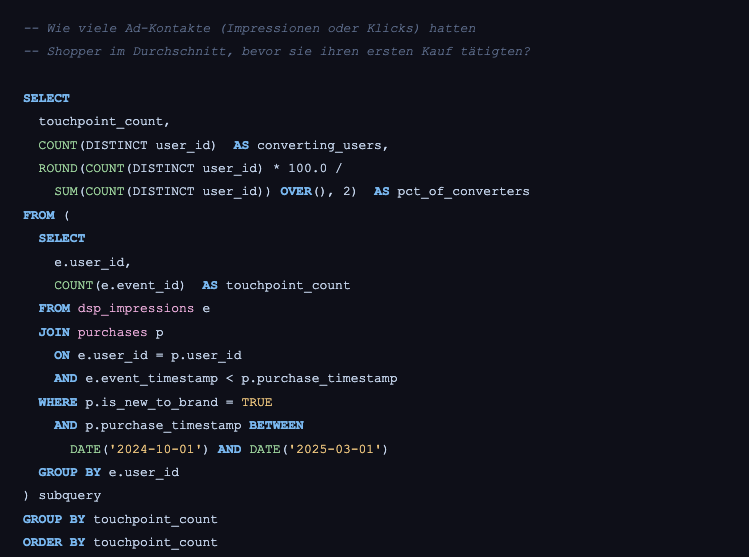Click the JOIN keyword

(x=54, y=332)
